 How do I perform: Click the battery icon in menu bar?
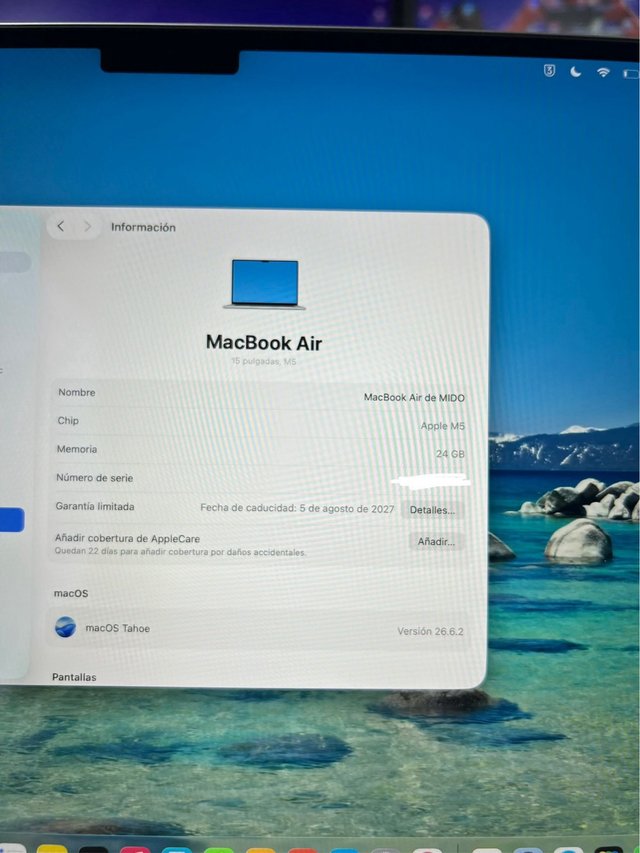click(631, 73)
